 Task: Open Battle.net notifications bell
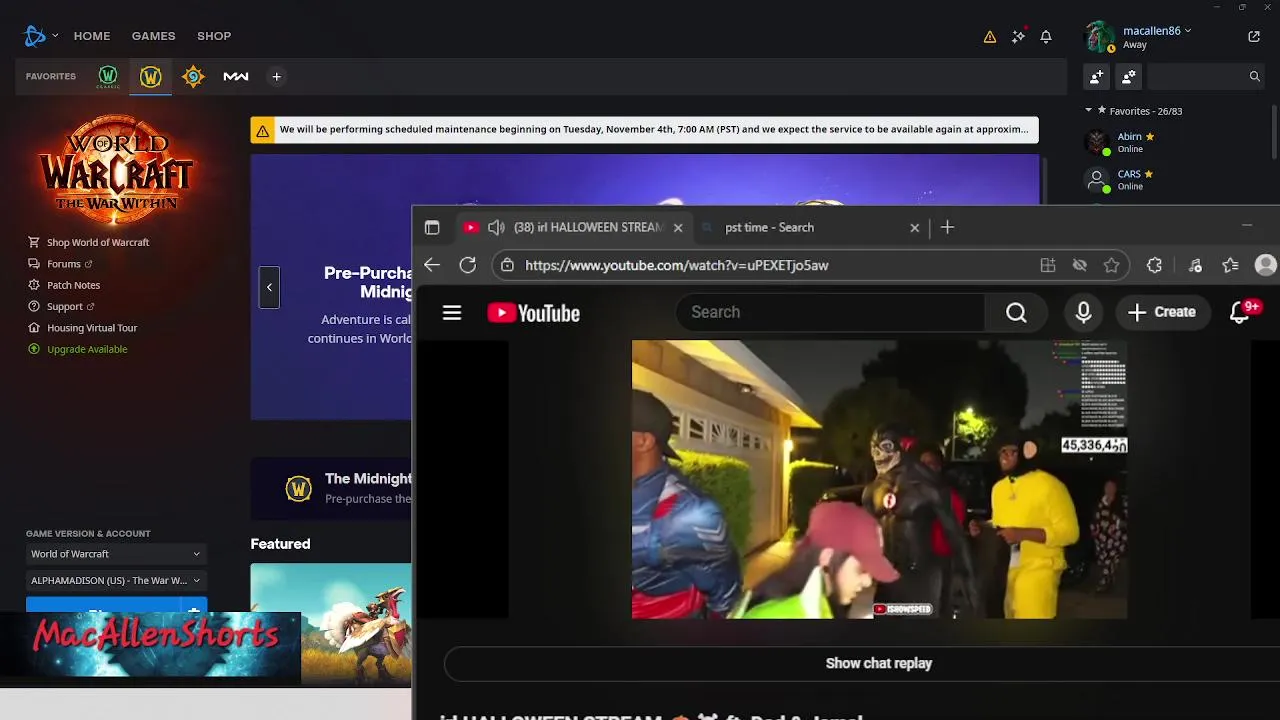click(1046, 36)
